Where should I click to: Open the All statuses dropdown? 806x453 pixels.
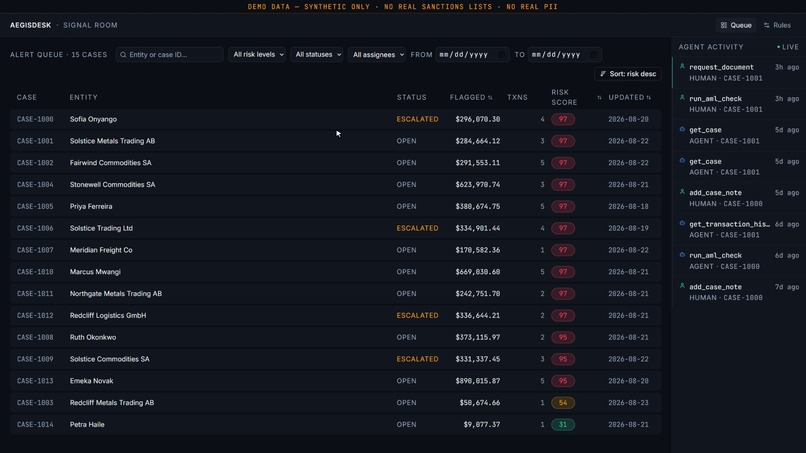click(x=318, y=55)
